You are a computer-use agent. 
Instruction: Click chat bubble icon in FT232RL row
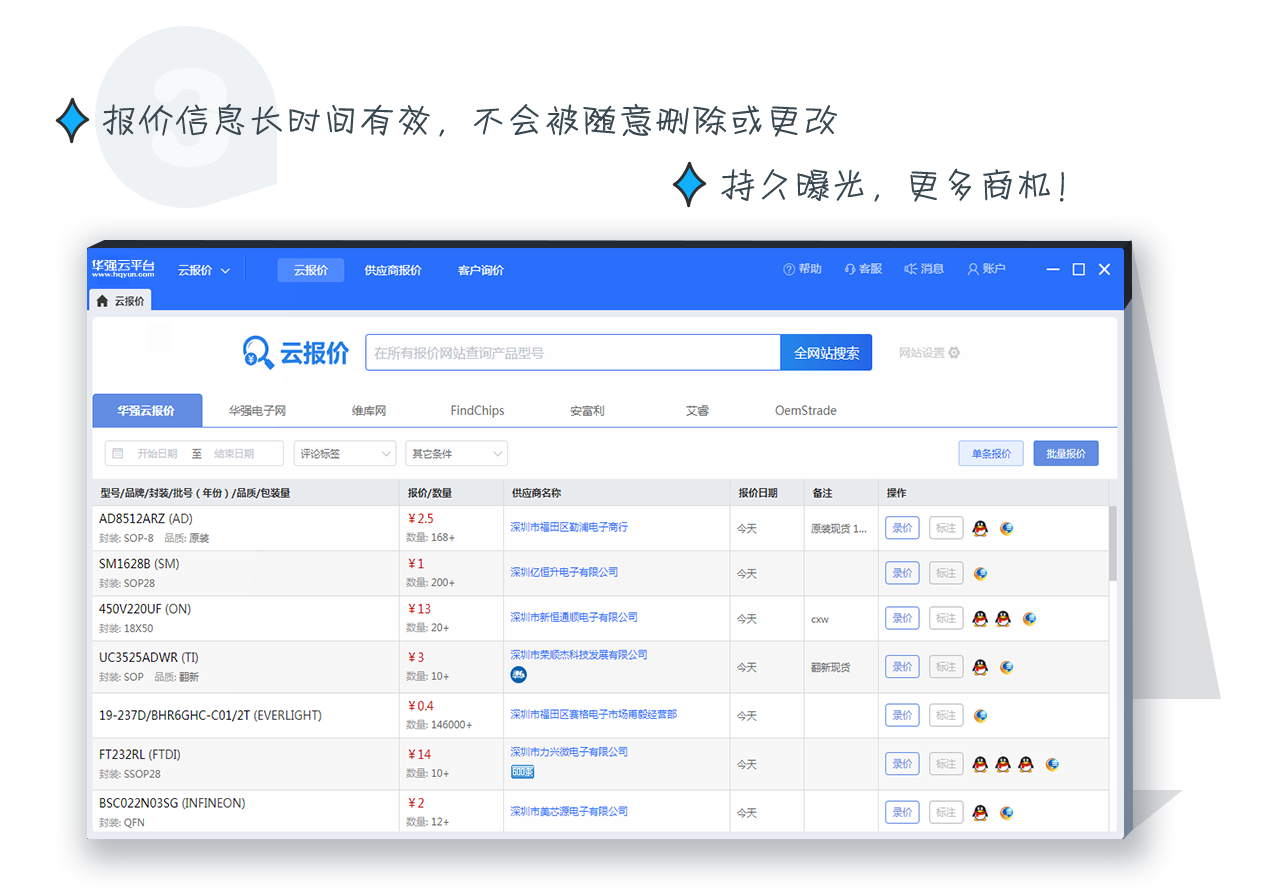pyautogui.click(x=1053, y=764)
